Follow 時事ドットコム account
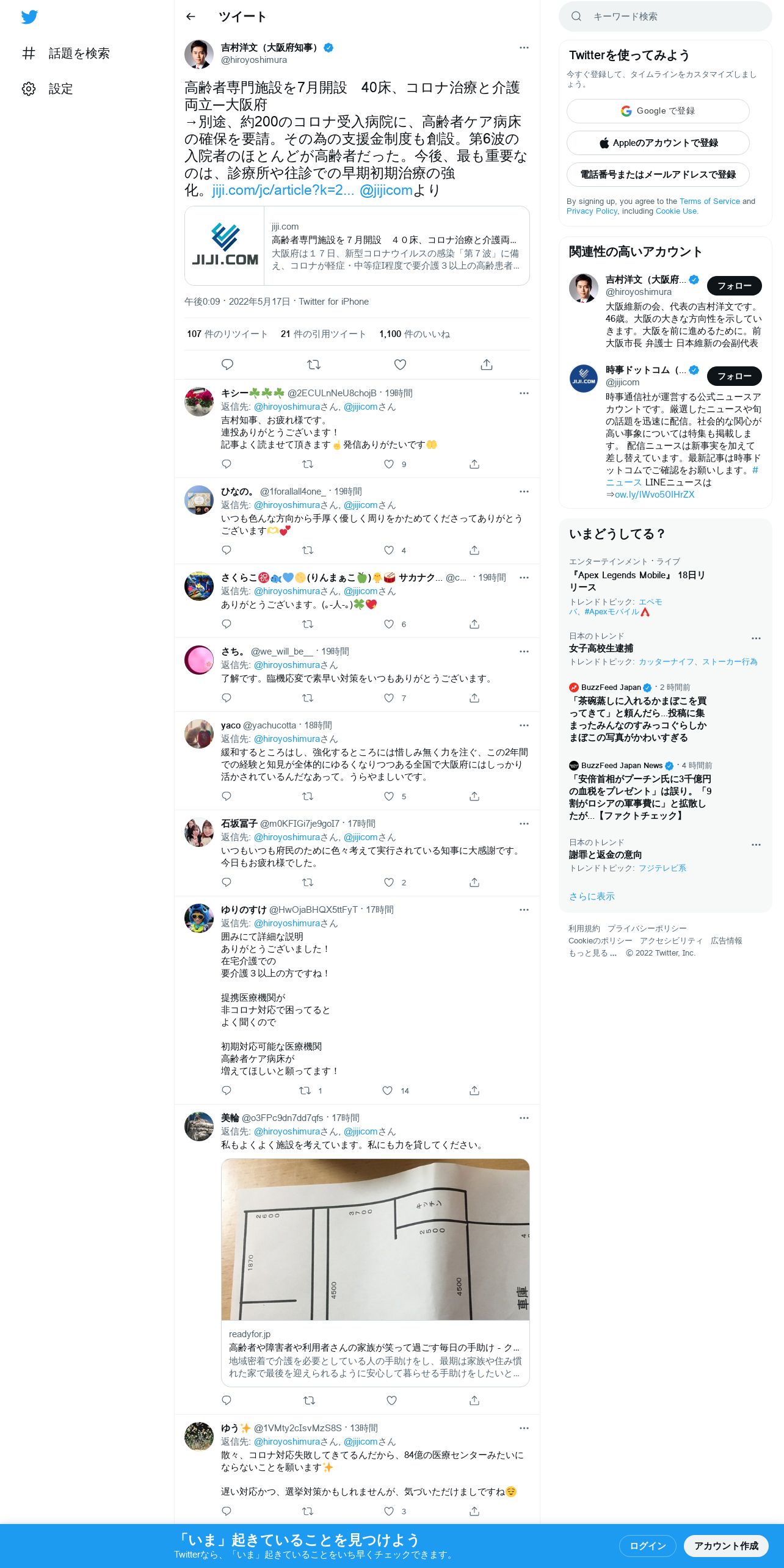The height and width of the screenshot is (1568, 784). tap(734, 376)
